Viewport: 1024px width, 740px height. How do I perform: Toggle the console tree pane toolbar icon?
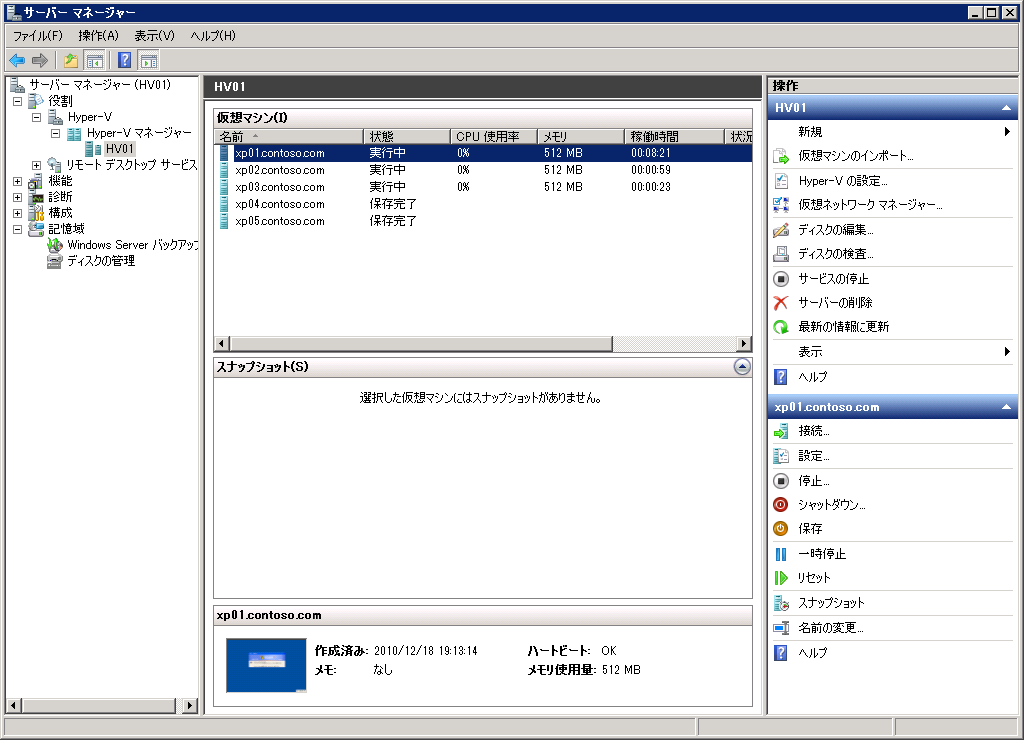click(95, 61)
